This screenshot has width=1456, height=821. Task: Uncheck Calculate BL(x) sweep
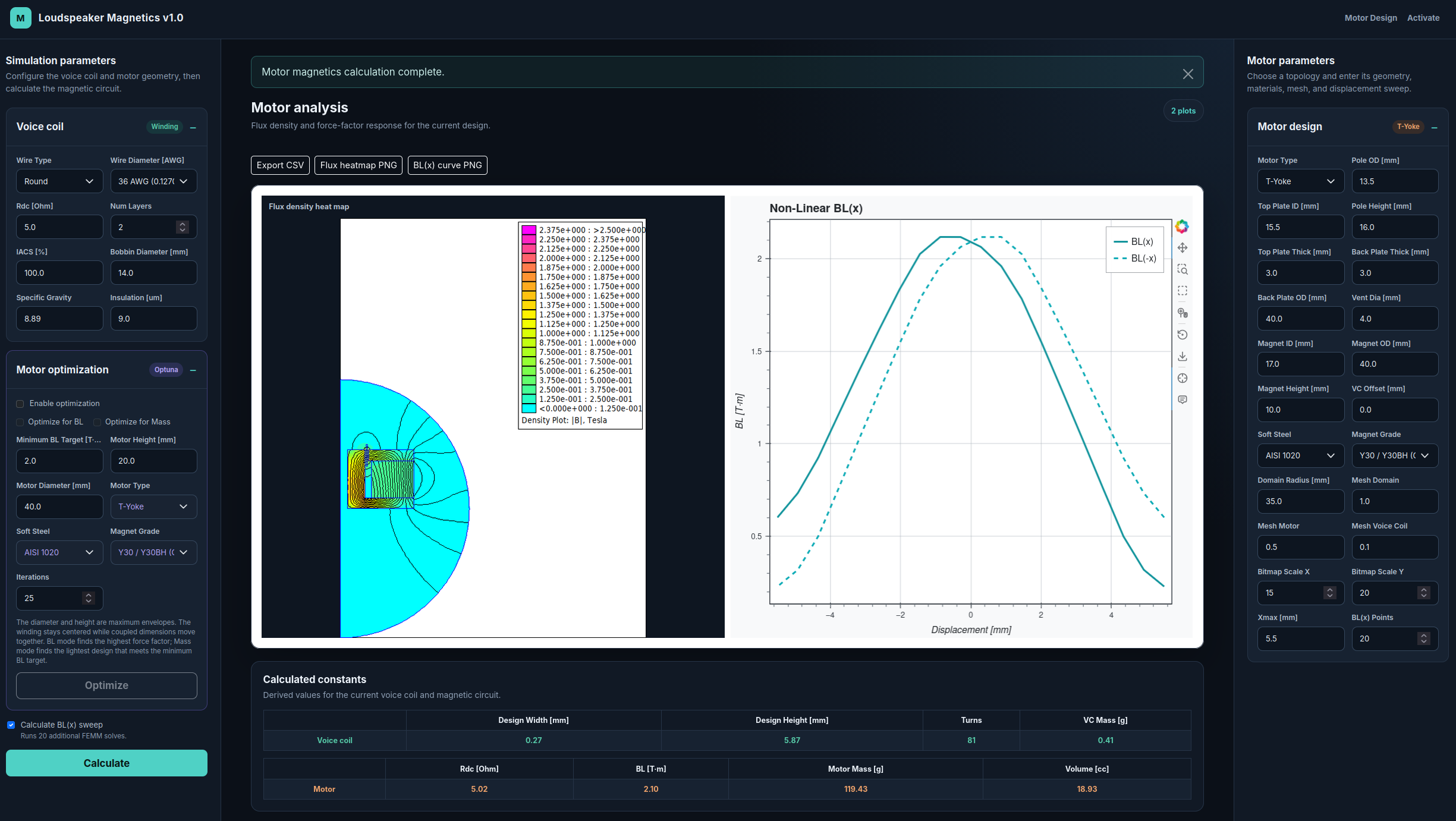(11, 725)
